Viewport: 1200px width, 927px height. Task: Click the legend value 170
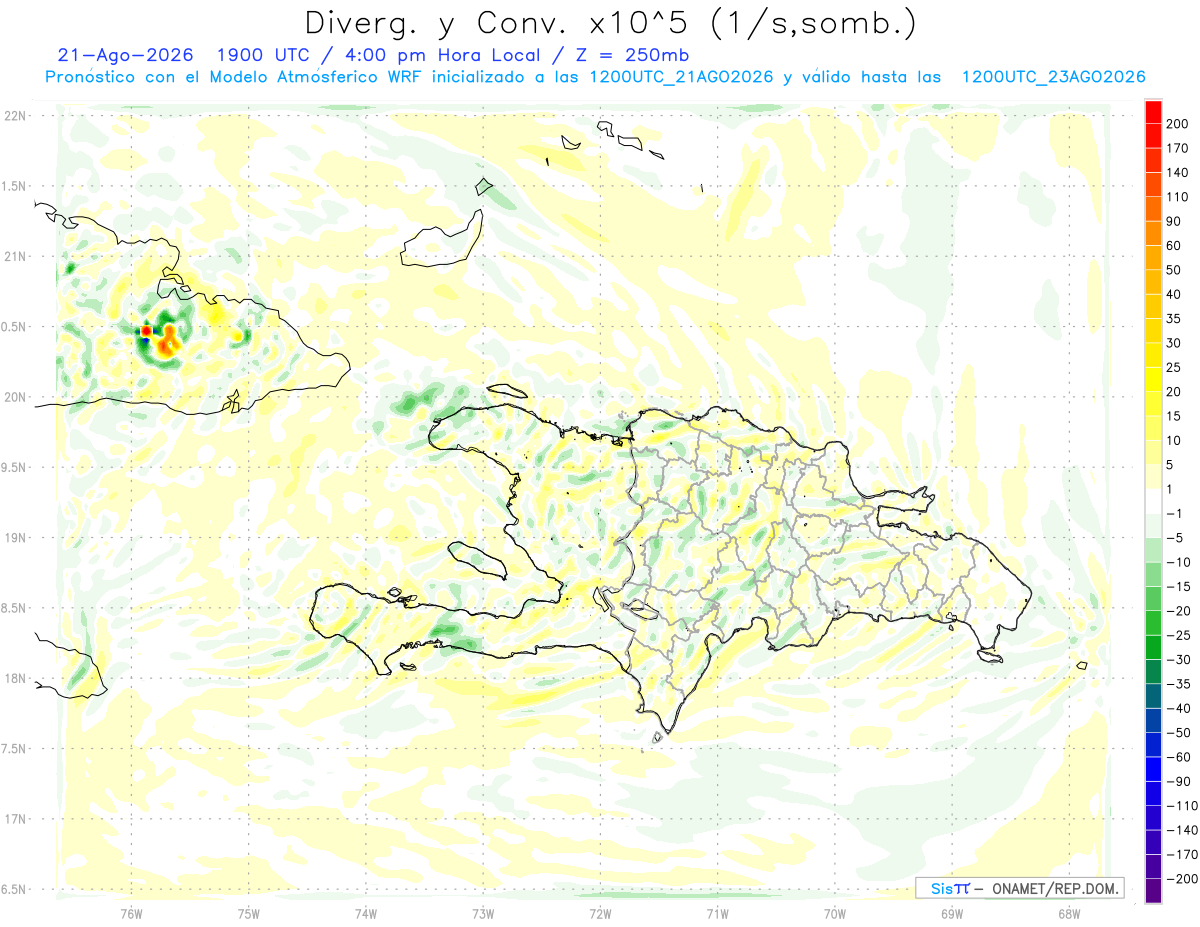coord(1178,148)
